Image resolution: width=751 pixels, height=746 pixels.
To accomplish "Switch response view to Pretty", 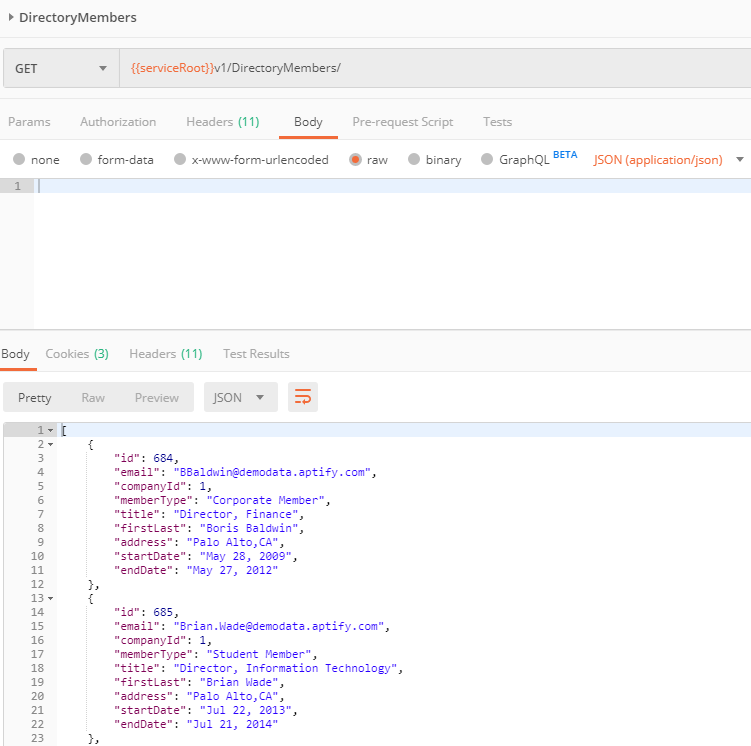I will [34, 397].
